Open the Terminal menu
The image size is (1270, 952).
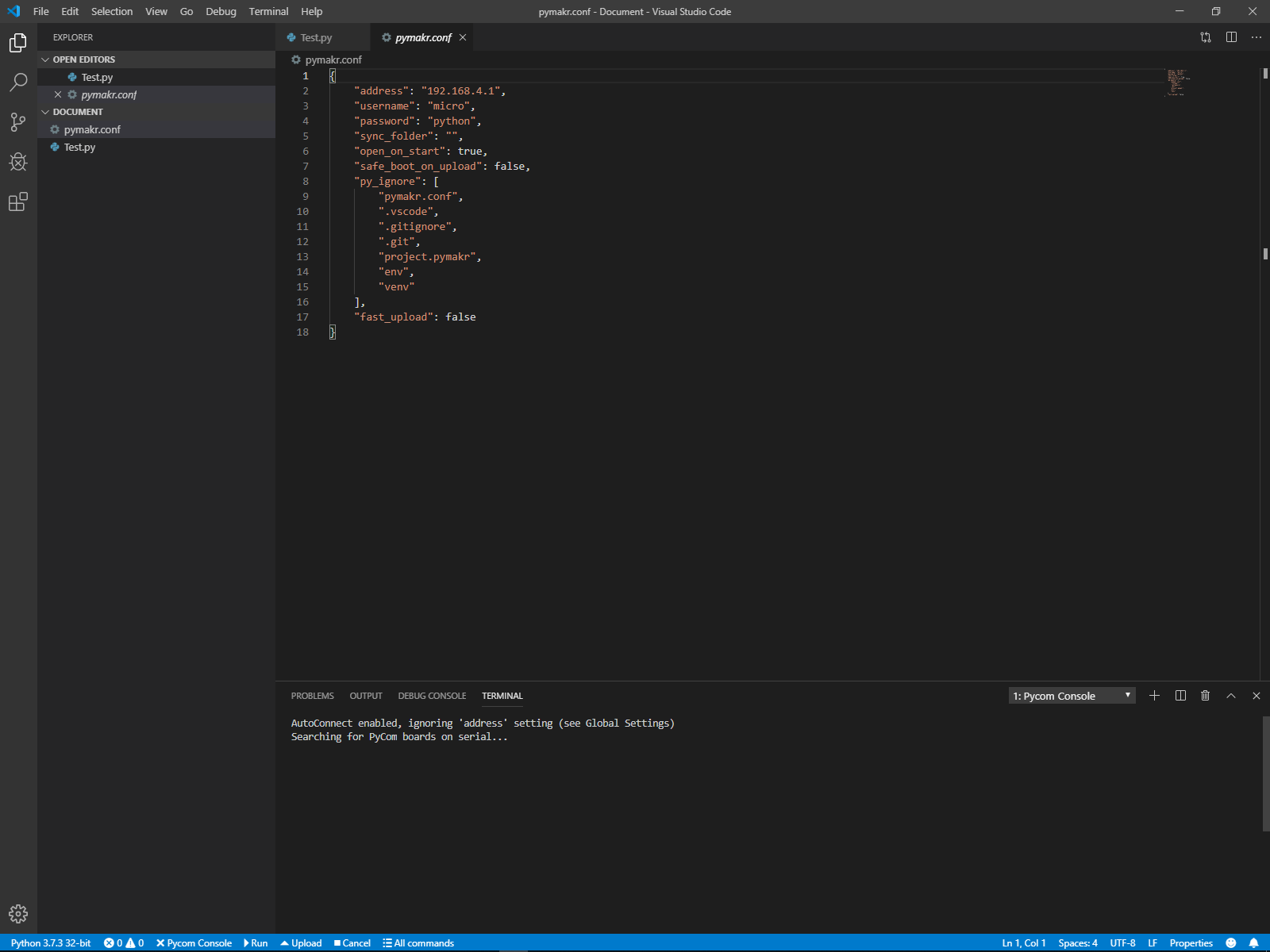pyautogui.click(x=268, y=11)
